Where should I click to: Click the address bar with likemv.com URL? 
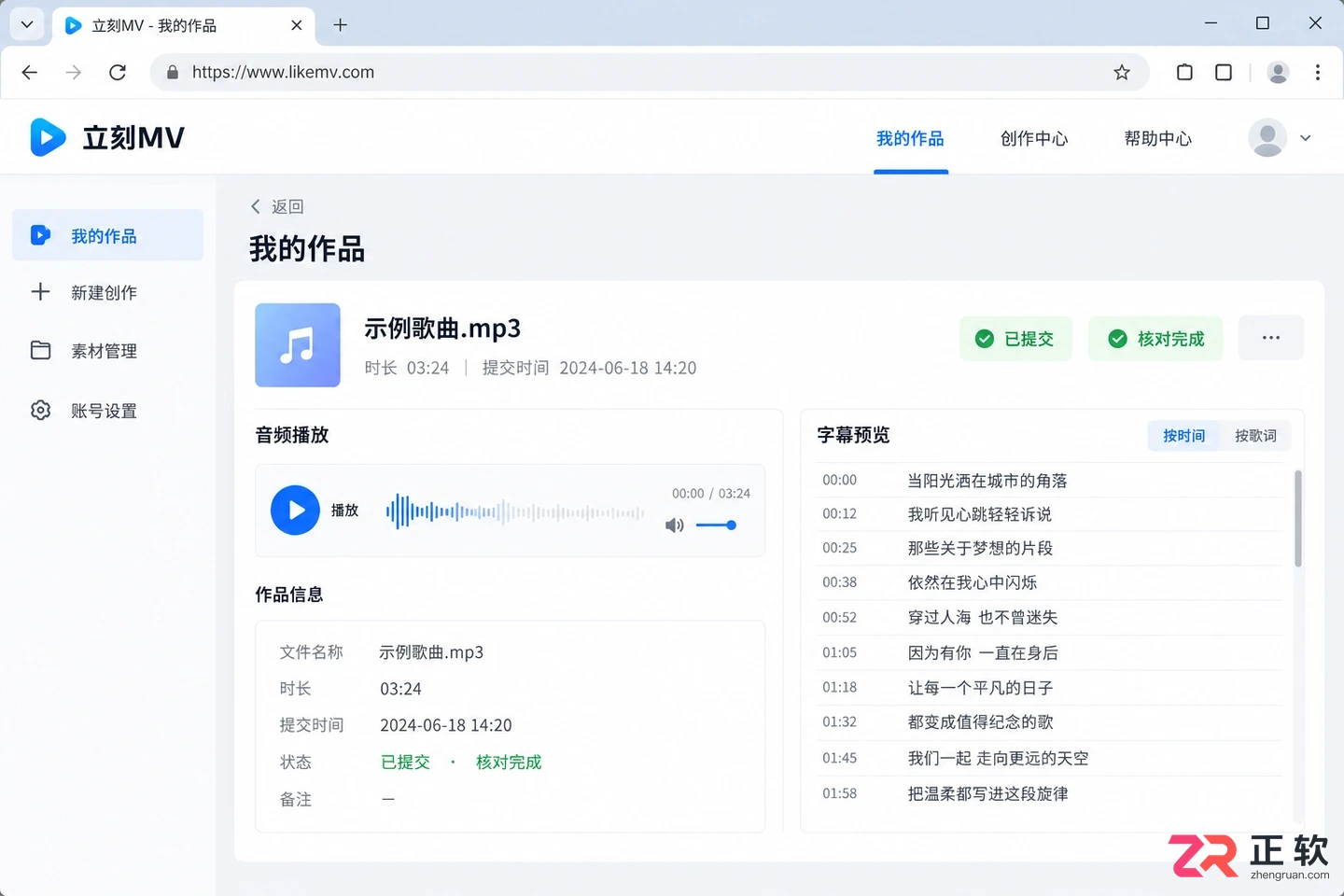point(650,72)
